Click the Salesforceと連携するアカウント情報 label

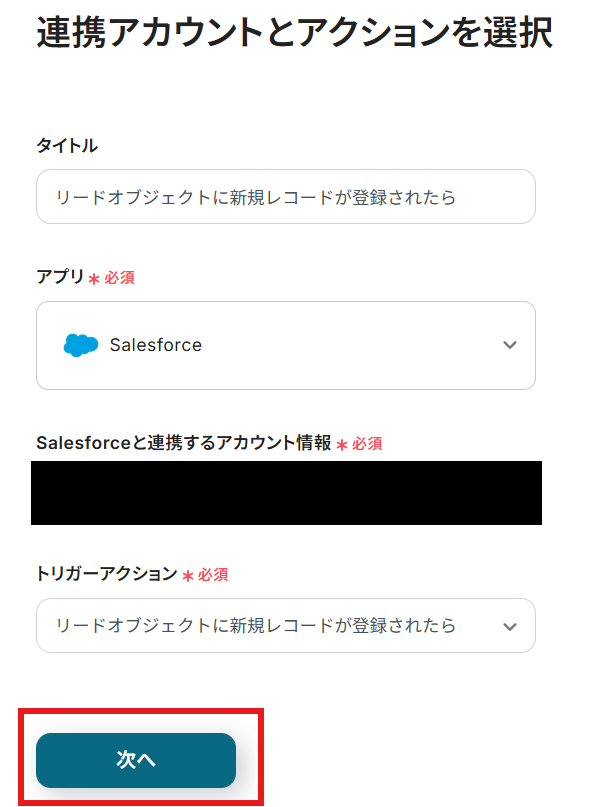click(183, 443)
